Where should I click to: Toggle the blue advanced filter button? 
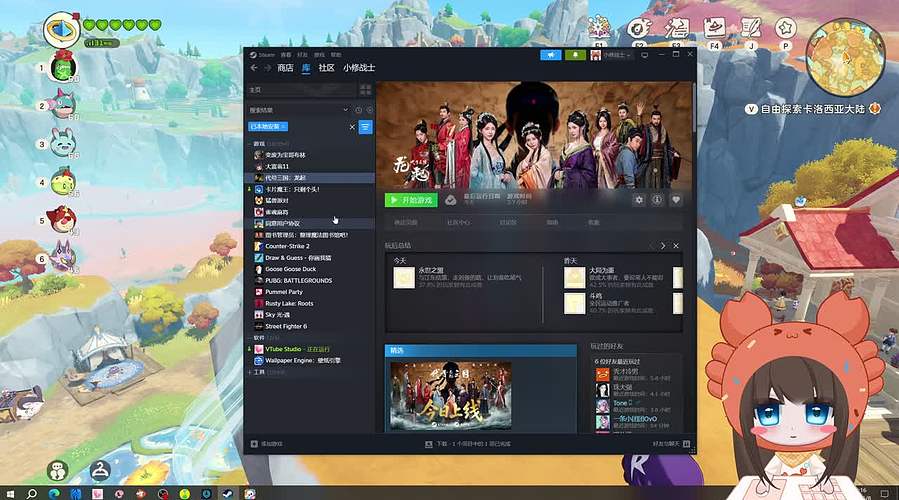pyautogui.click(x=365, y=127)
